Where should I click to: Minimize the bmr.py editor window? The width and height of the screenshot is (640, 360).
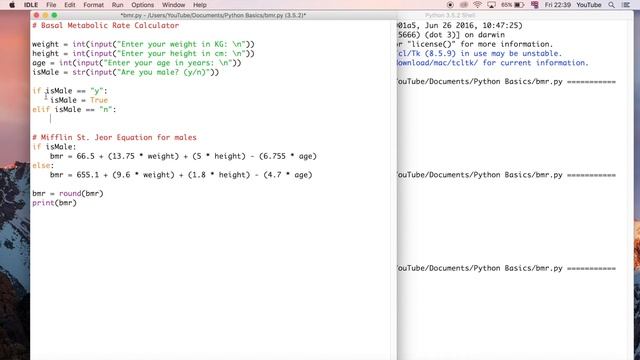45,15
